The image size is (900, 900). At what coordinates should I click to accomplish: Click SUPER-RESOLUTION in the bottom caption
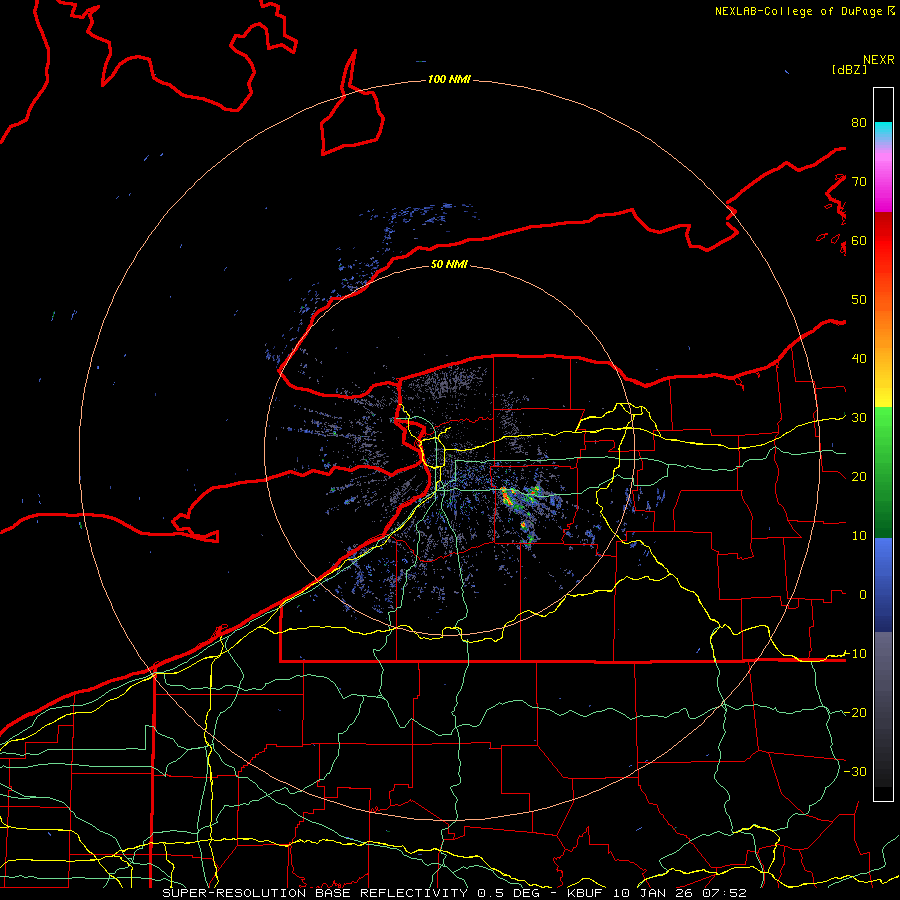pos(234,893)
